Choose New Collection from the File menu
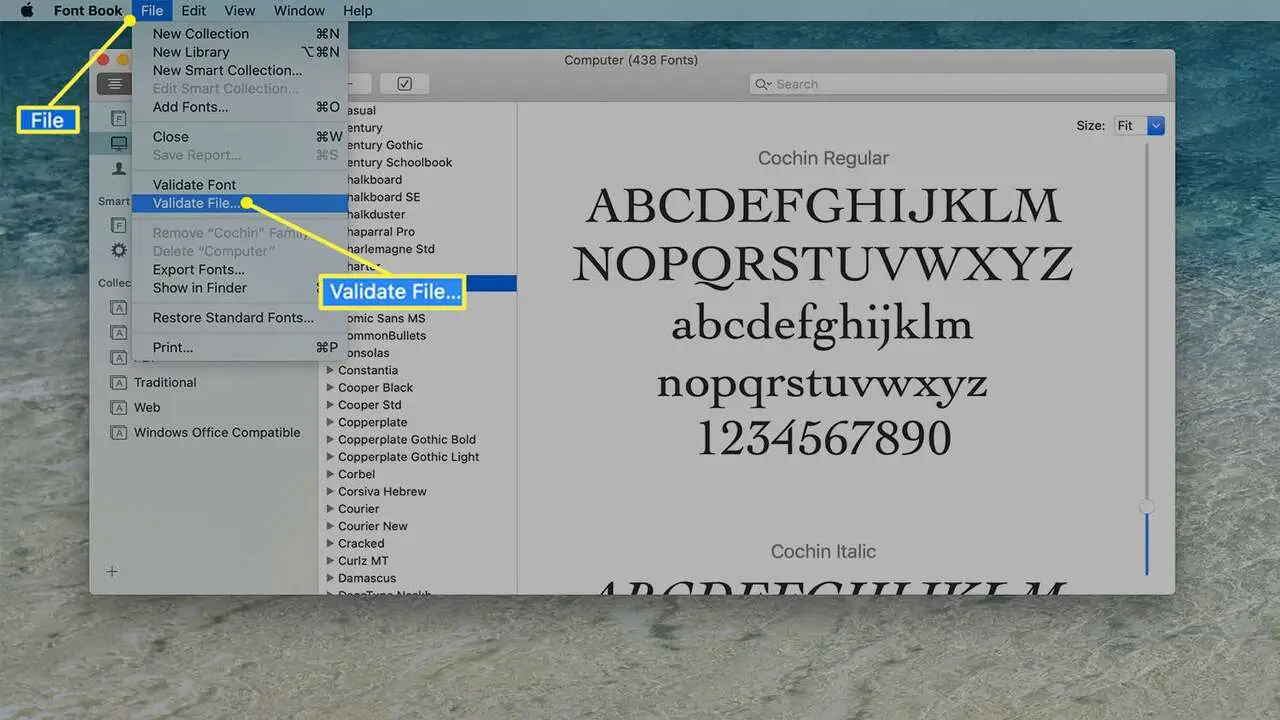This screenshot has height=720, width=1280. (240, 33)
